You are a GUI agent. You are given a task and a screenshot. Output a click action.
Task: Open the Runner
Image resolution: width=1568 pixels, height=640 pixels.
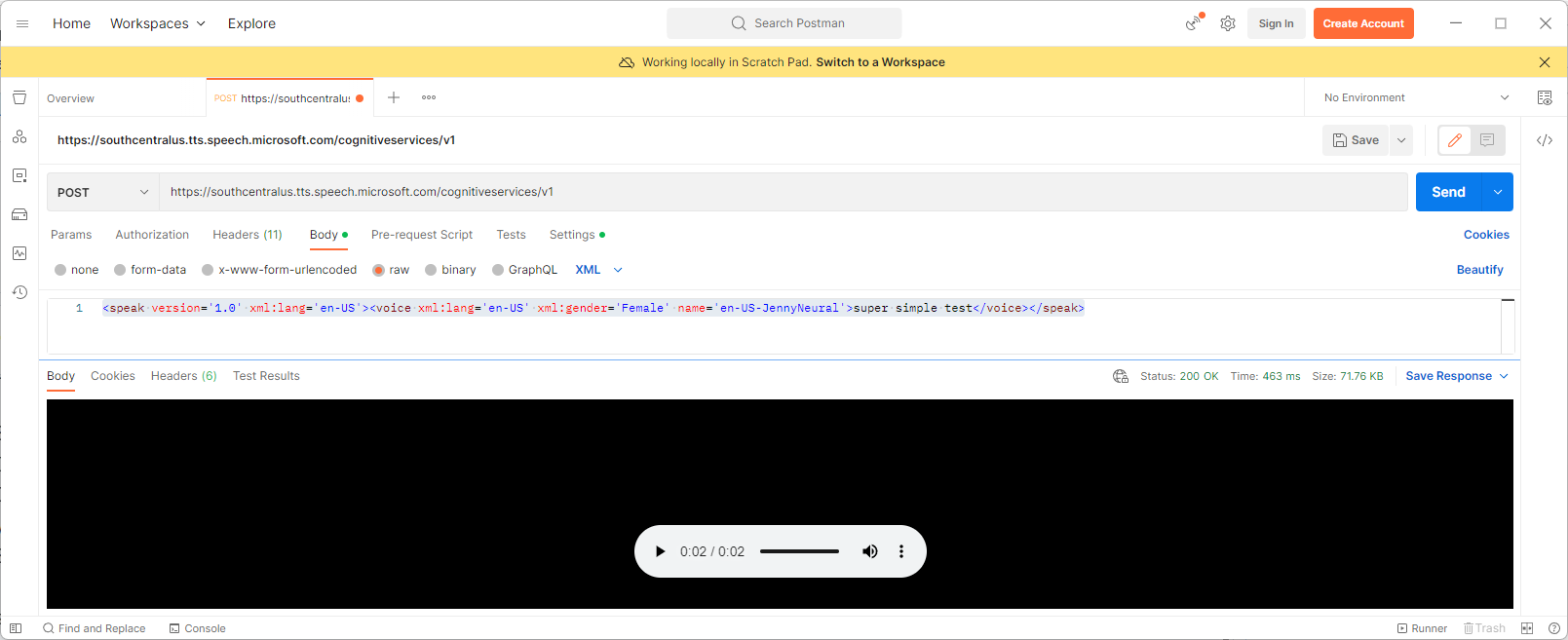coord(1422,628)
